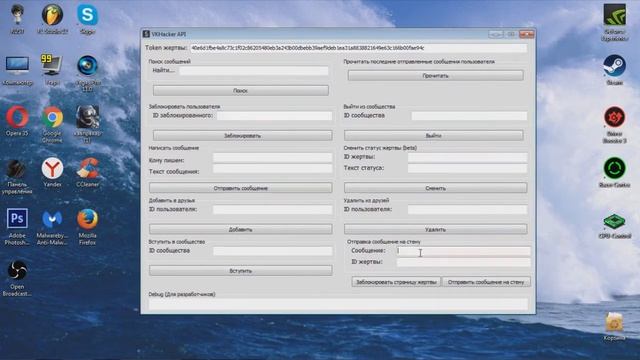The height and width of the screenshot is (360, 640).
Task: Click the Заблокировать button
Action: click(x=242, y=136)
